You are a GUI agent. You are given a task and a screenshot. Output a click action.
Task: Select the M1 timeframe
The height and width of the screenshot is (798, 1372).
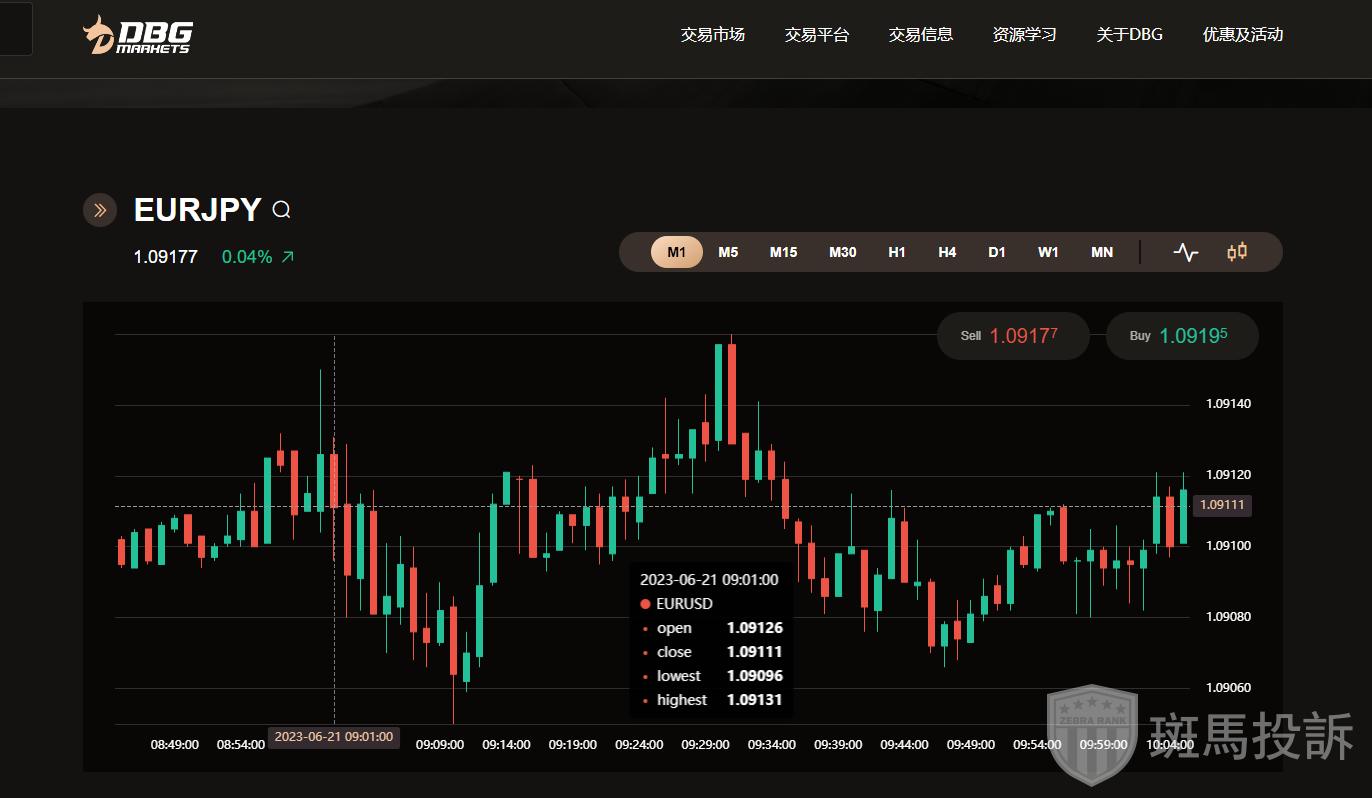677,252
